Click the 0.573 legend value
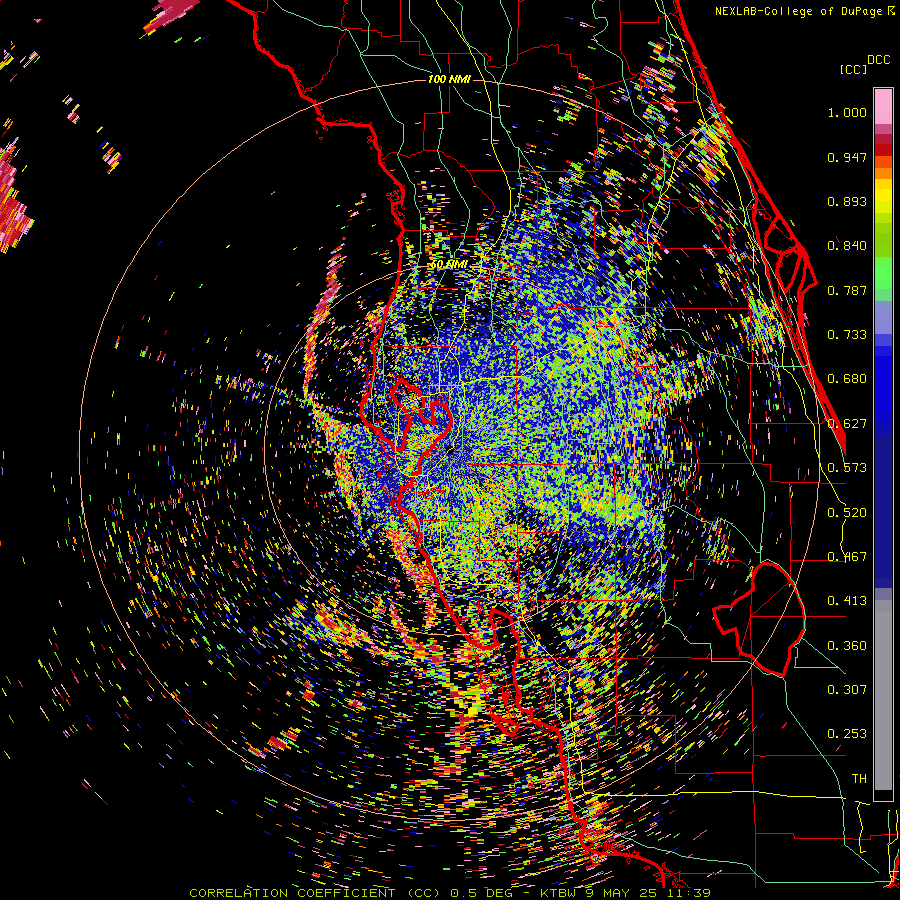 (847, 468)
